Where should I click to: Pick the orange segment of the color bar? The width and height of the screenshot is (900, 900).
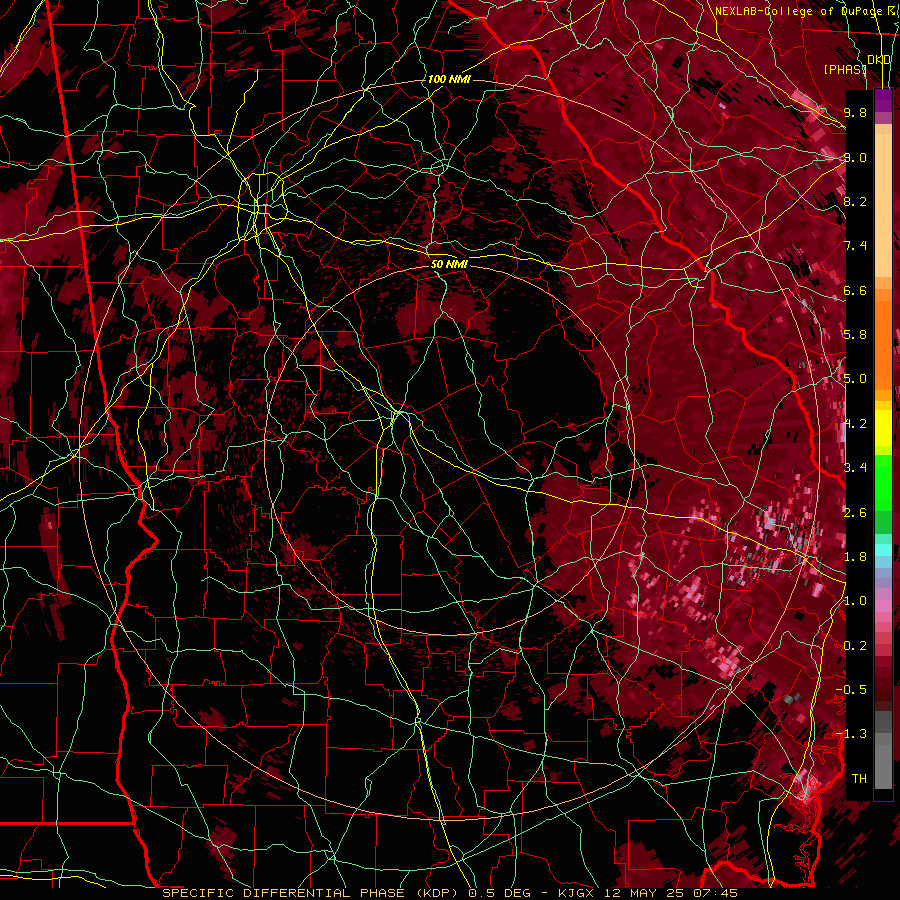click(x=883, y=344)
